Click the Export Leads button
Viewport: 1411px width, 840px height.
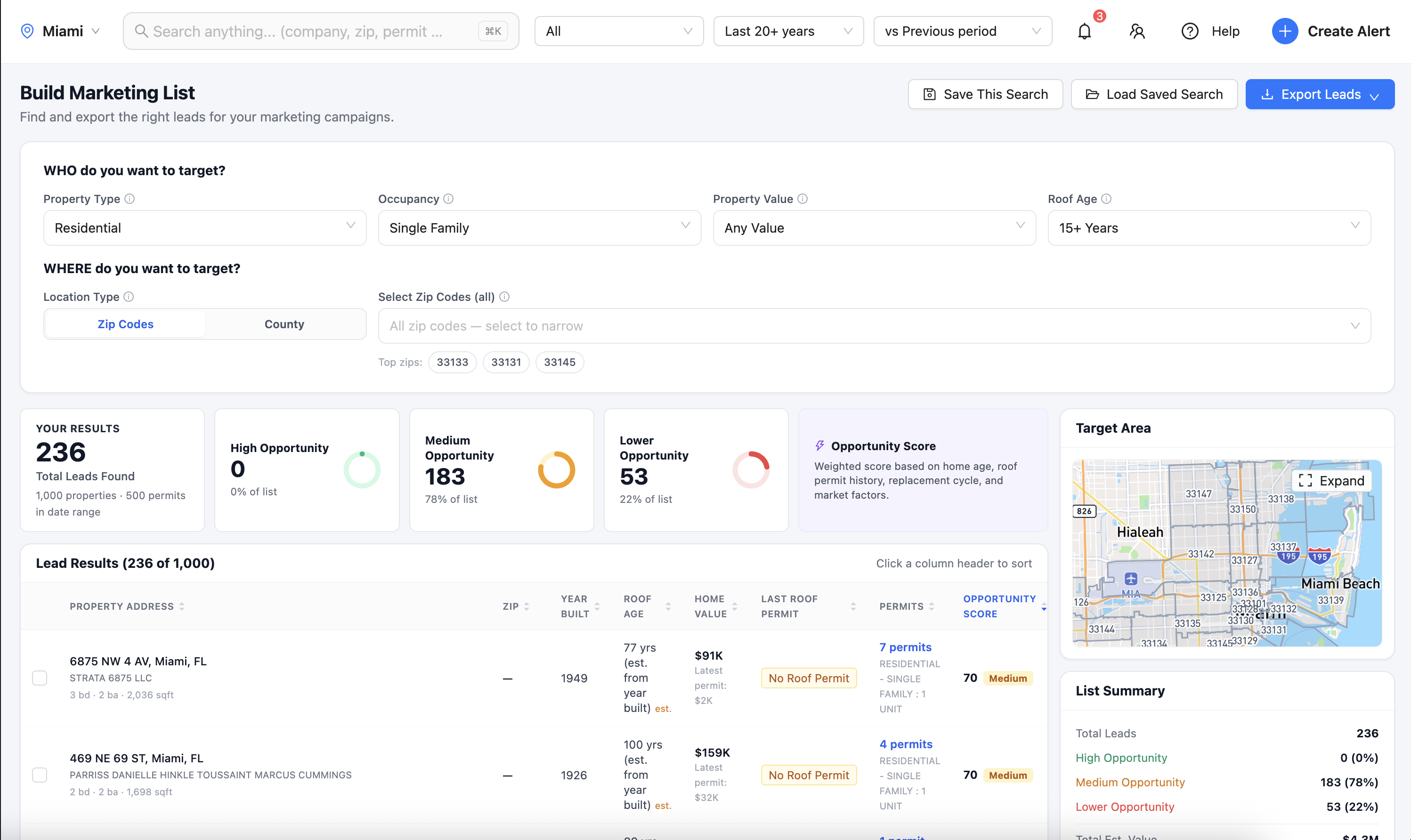pyautogui.click(x=1319, y=95)
